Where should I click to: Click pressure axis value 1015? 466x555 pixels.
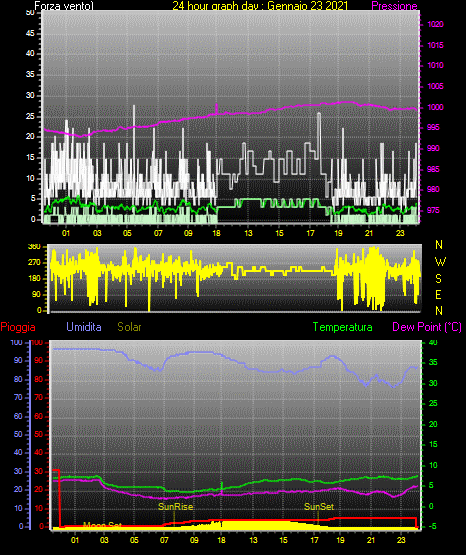tap(435, 45)
